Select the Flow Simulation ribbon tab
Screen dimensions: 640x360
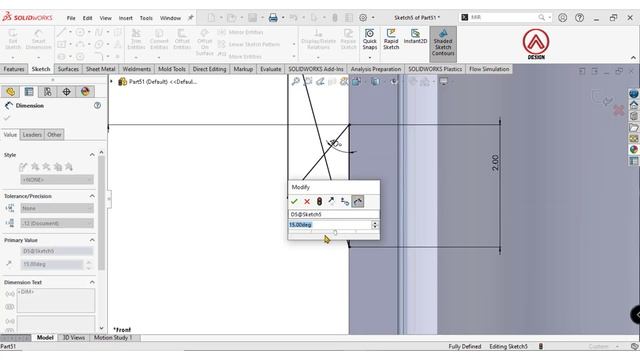coord(489,69)
